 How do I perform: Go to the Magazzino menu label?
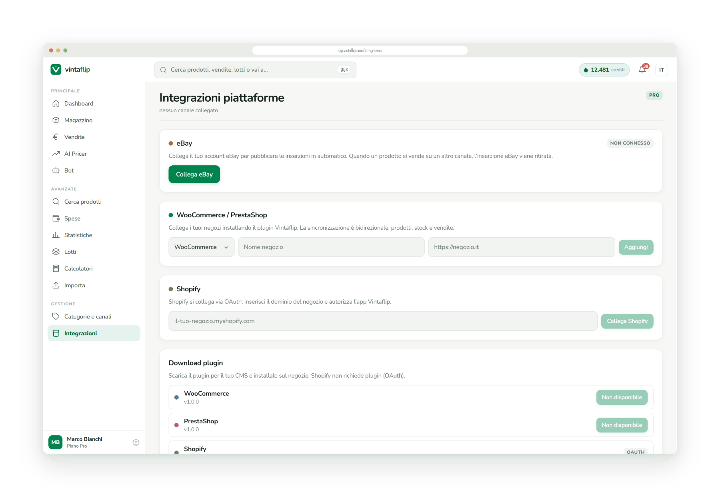tap(79, 120)
